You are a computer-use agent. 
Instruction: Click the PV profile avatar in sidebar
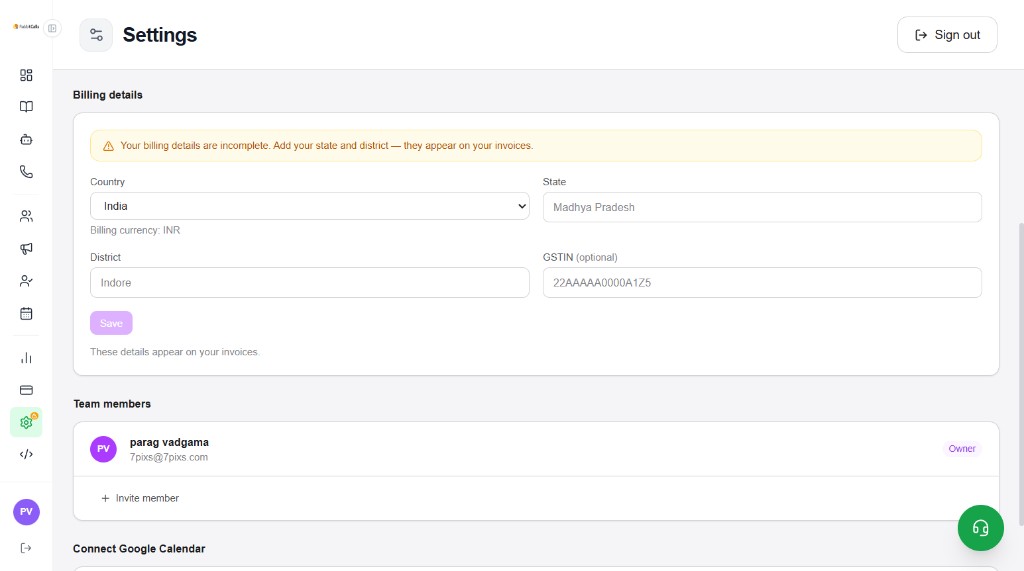[26, 512]
